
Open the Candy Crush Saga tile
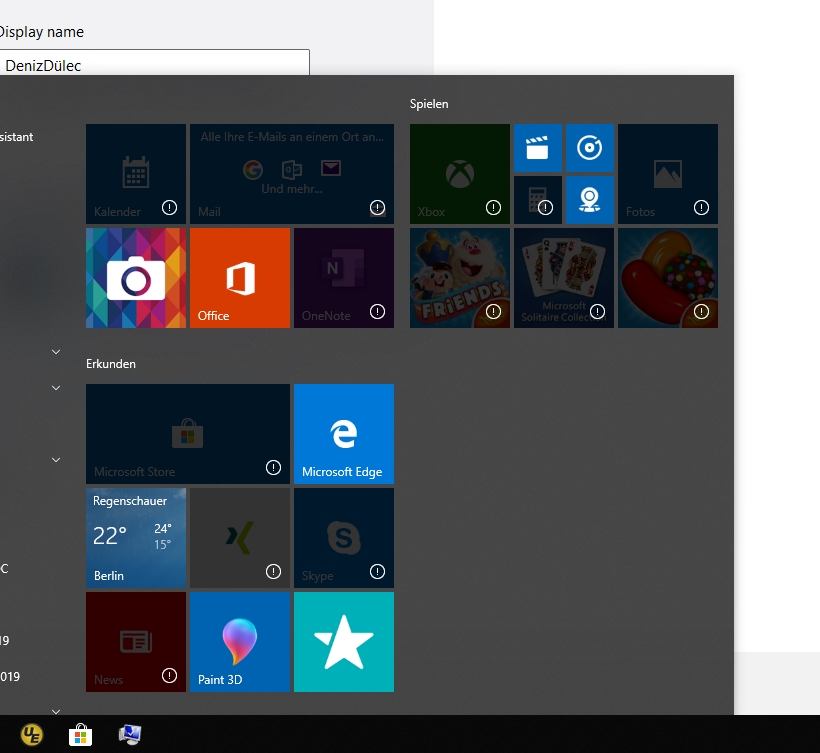[x=668, y=278]
